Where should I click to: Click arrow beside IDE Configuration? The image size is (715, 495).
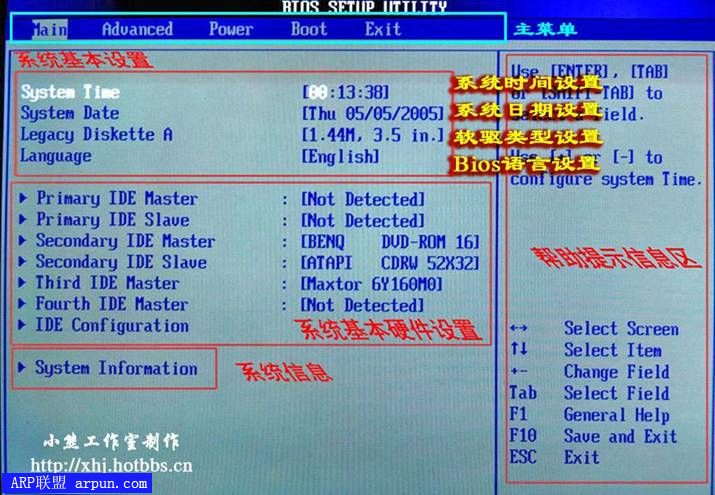(x=23, y=325)
